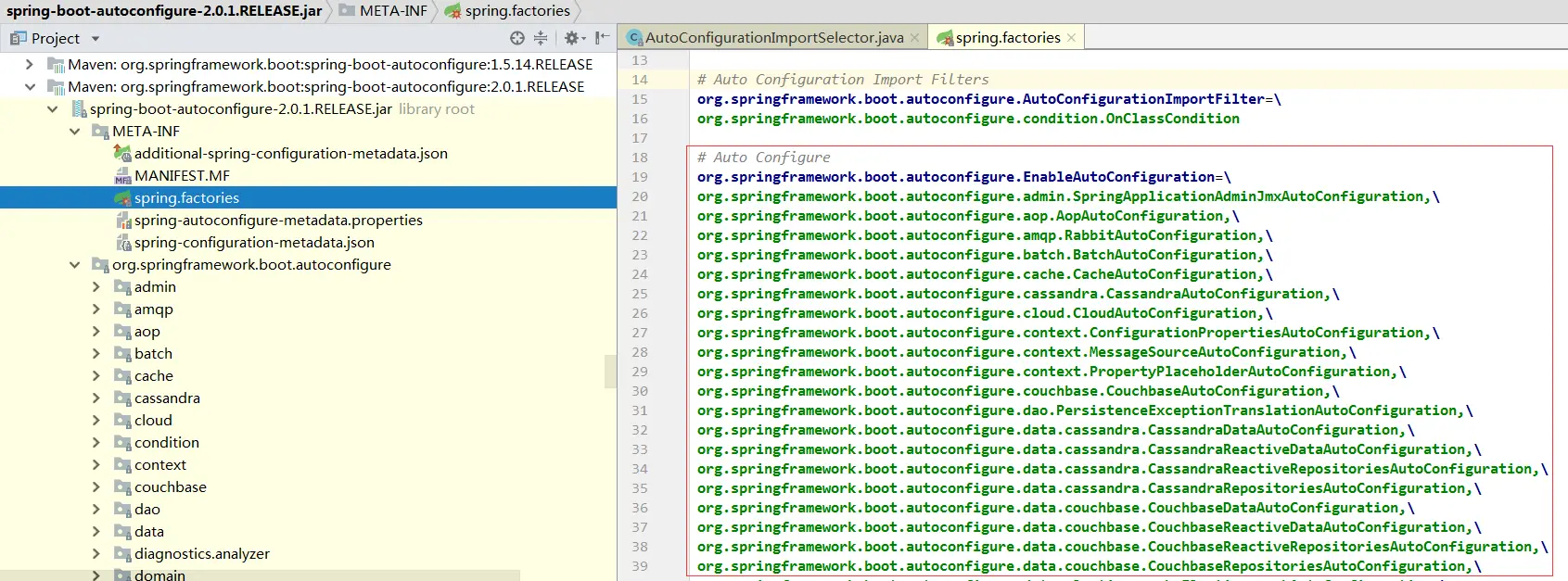
Task: Open the Project view dropdown
Action: click(96, 39)
